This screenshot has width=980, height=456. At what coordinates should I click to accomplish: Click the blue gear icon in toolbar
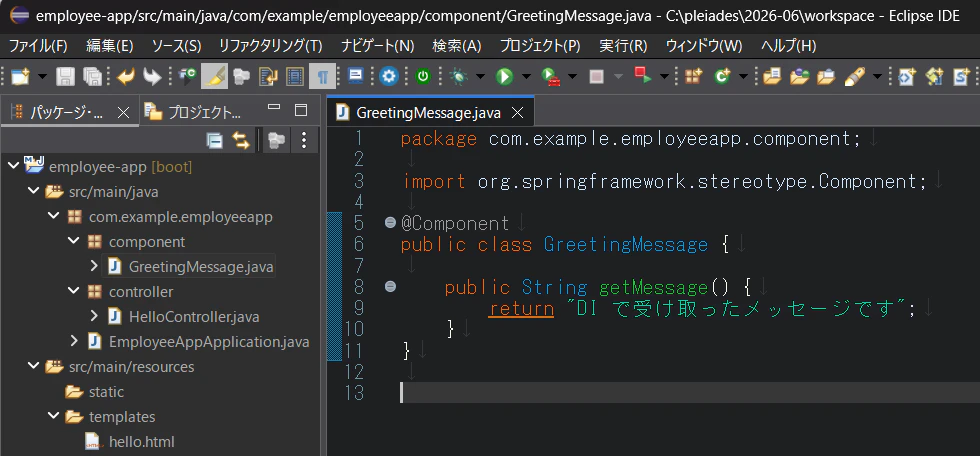(x=389, y=76)
